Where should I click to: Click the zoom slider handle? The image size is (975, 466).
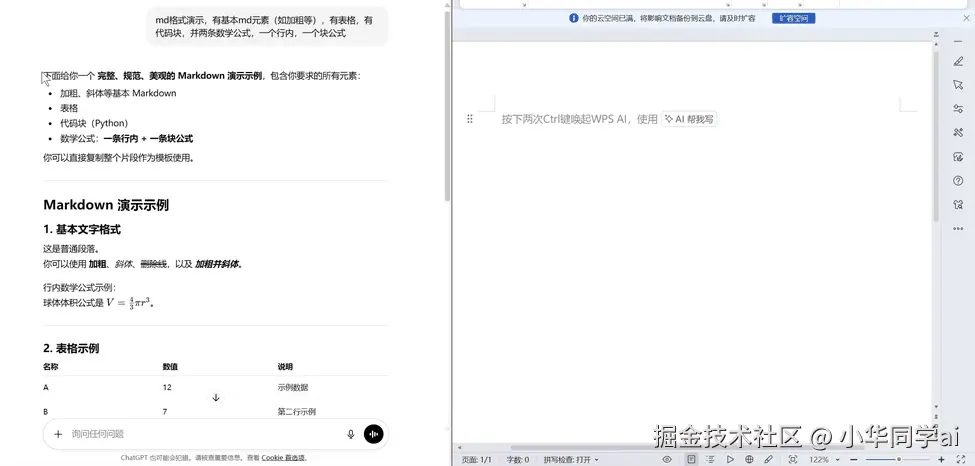898,459
